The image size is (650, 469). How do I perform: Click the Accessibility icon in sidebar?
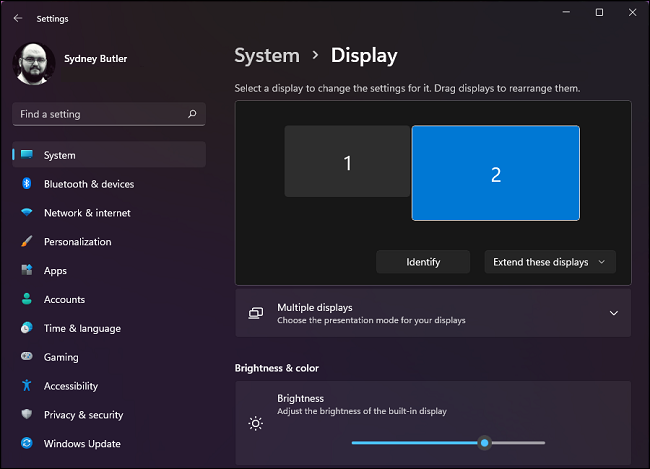coord(26,386)
